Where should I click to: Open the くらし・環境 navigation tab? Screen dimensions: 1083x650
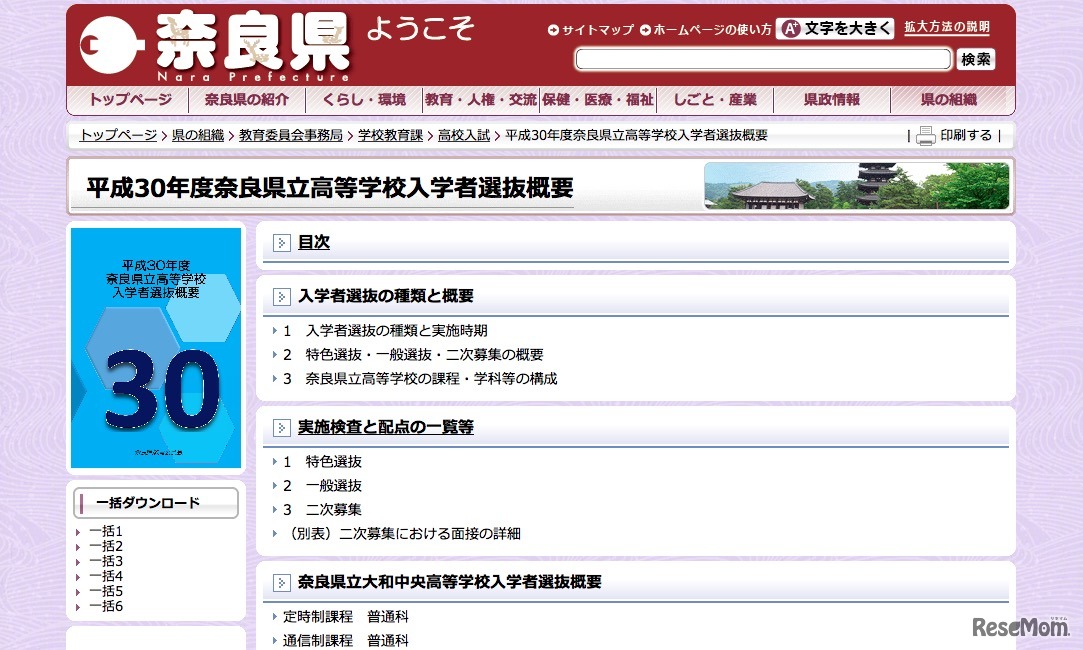coord(364,99)
